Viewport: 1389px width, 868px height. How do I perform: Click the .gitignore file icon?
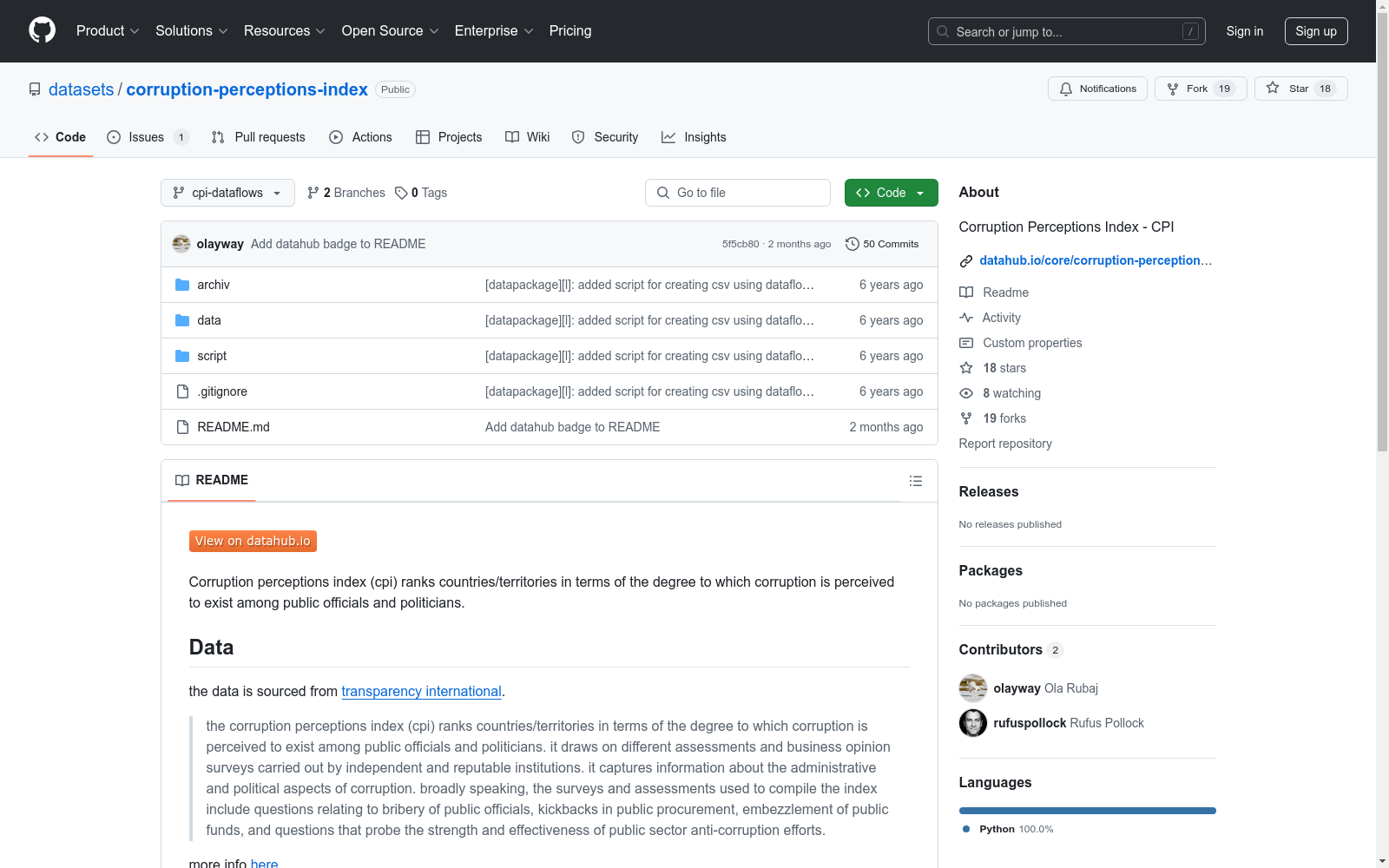point(182,391)
